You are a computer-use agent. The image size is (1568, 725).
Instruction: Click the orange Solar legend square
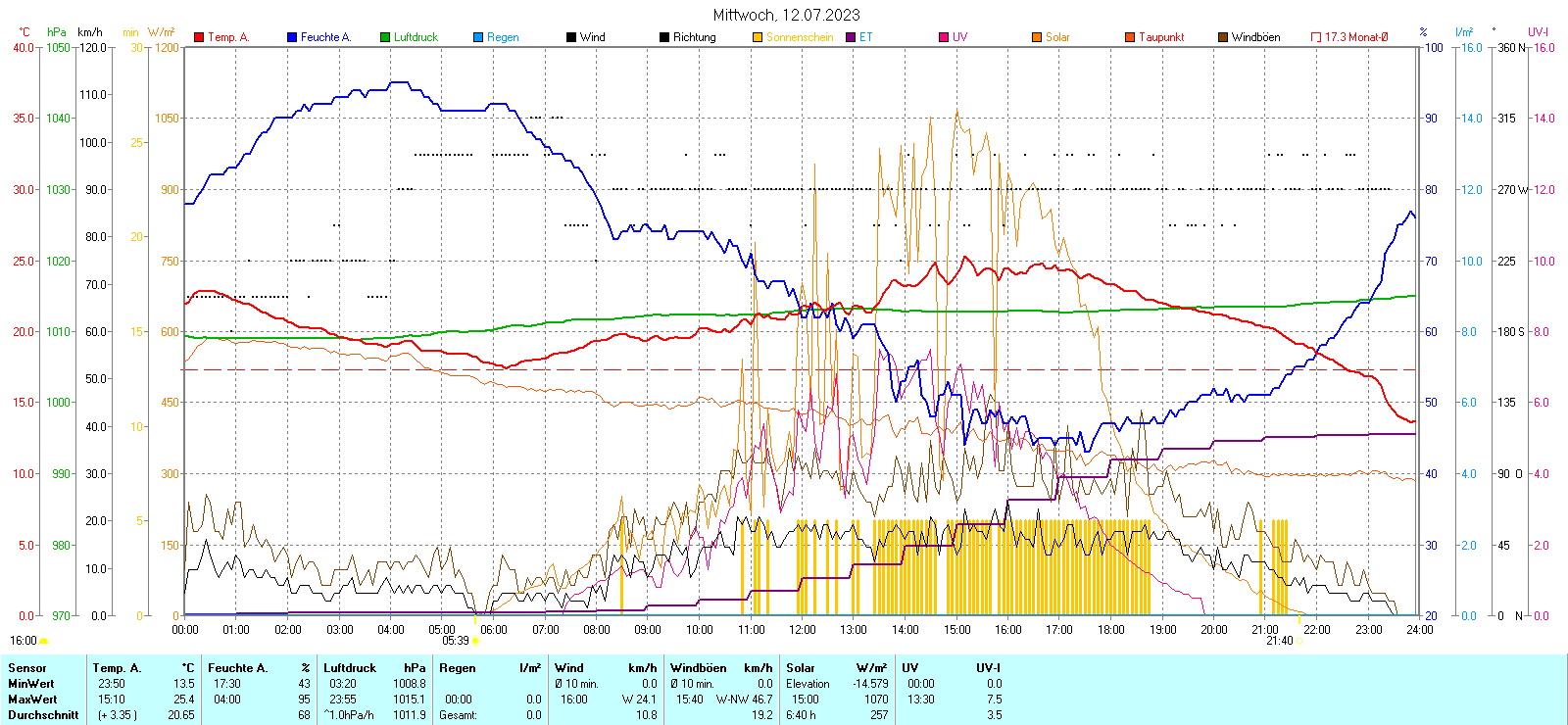pos(1037,37)
